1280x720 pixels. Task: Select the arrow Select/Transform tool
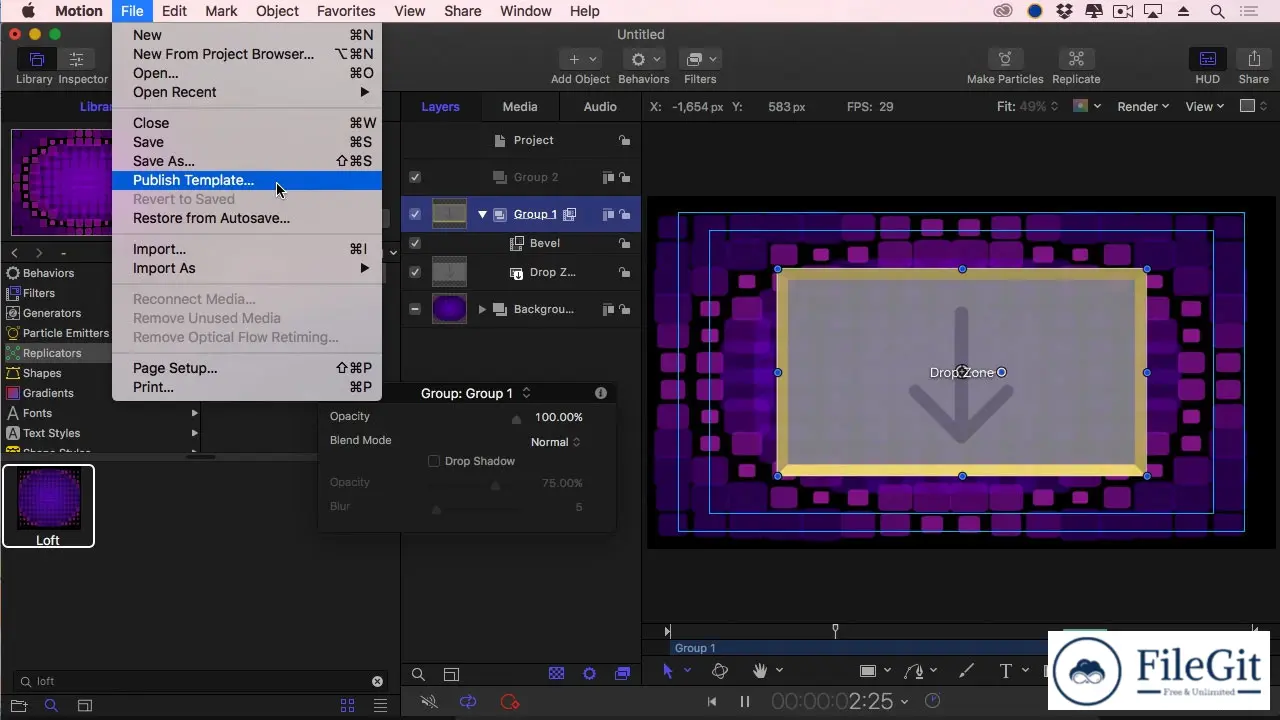tap(668, 671)
